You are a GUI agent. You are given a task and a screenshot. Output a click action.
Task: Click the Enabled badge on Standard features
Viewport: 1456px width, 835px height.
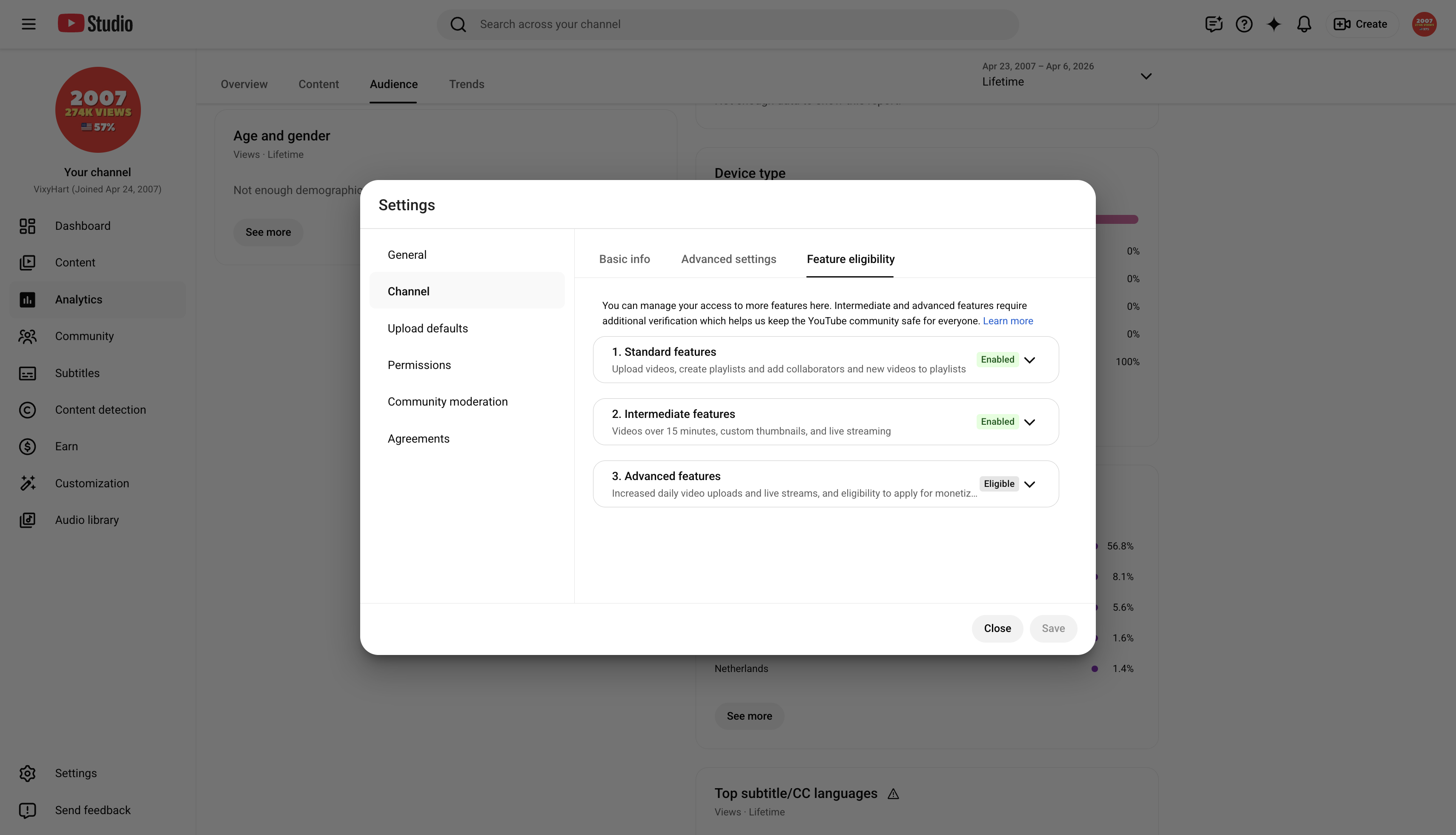click(997, 360)
